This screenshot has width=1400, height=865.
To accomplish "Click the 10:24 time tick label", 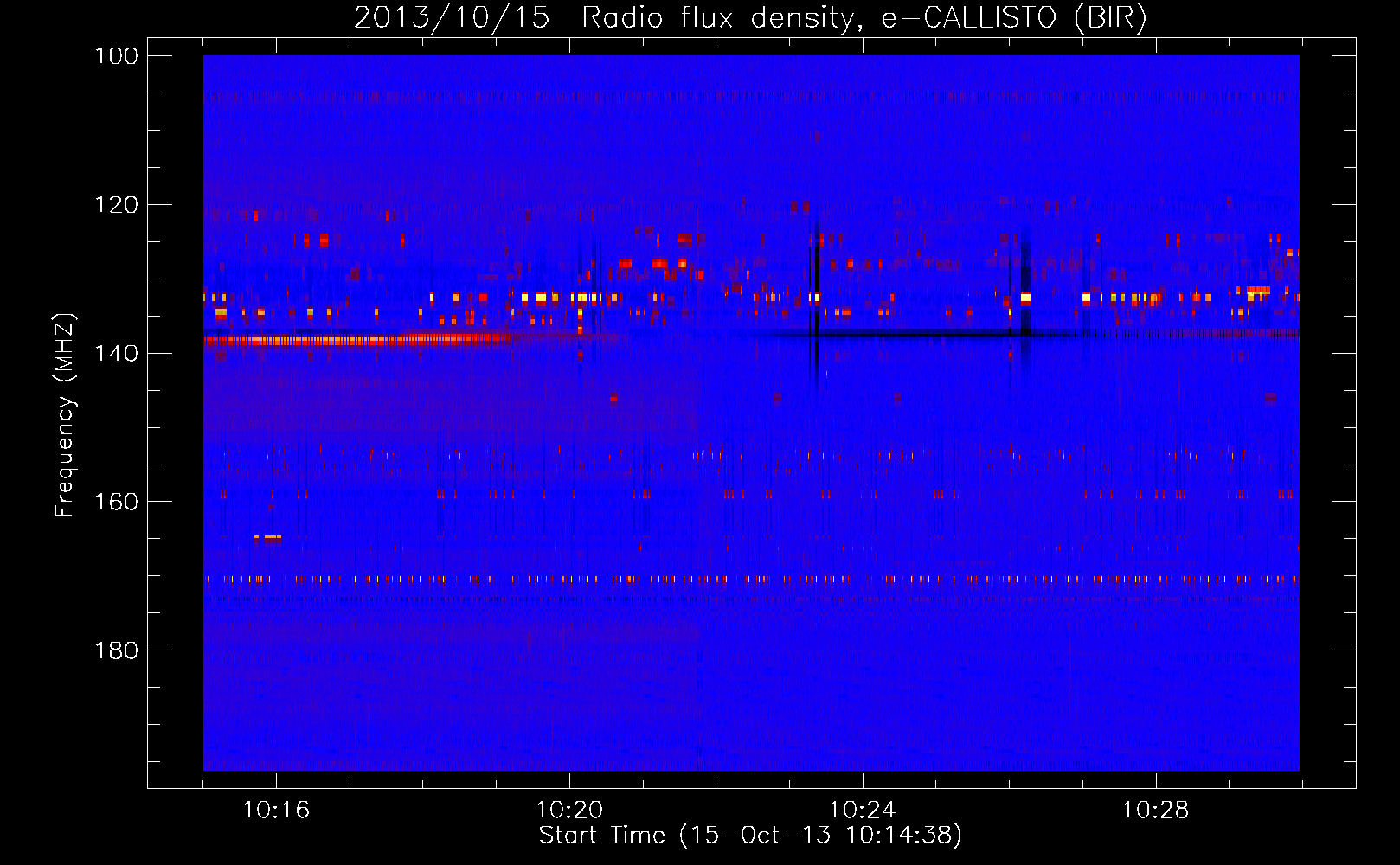I will (x=863, y=811).
